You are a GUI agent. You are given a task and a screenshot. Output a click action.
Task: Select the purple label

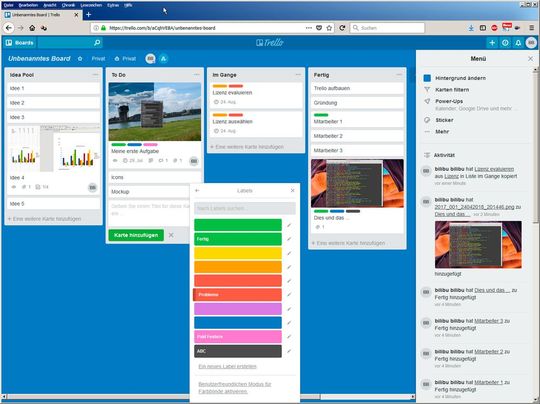238,309
